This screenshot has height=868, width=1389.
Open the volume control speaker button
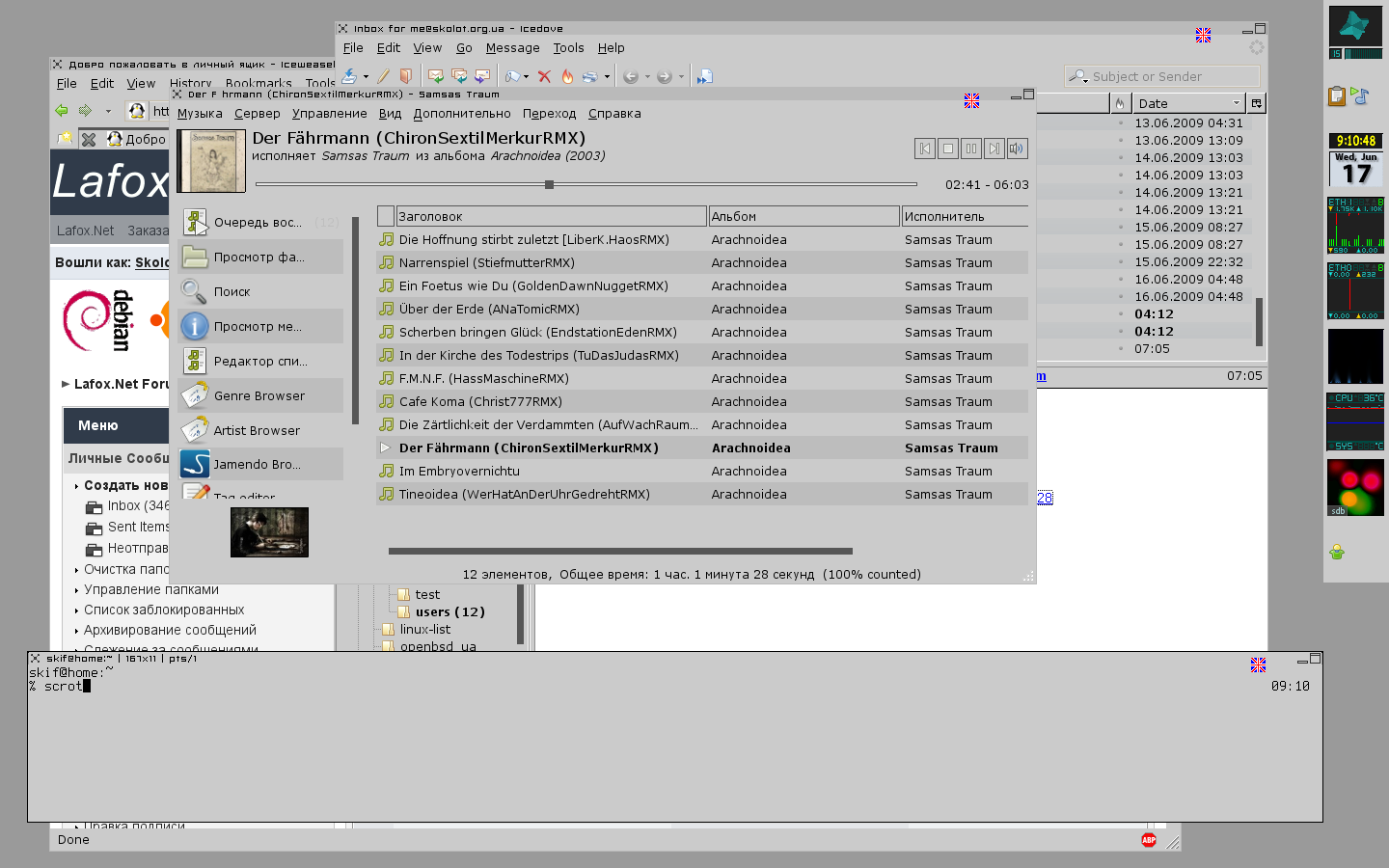pos(1017,149)
